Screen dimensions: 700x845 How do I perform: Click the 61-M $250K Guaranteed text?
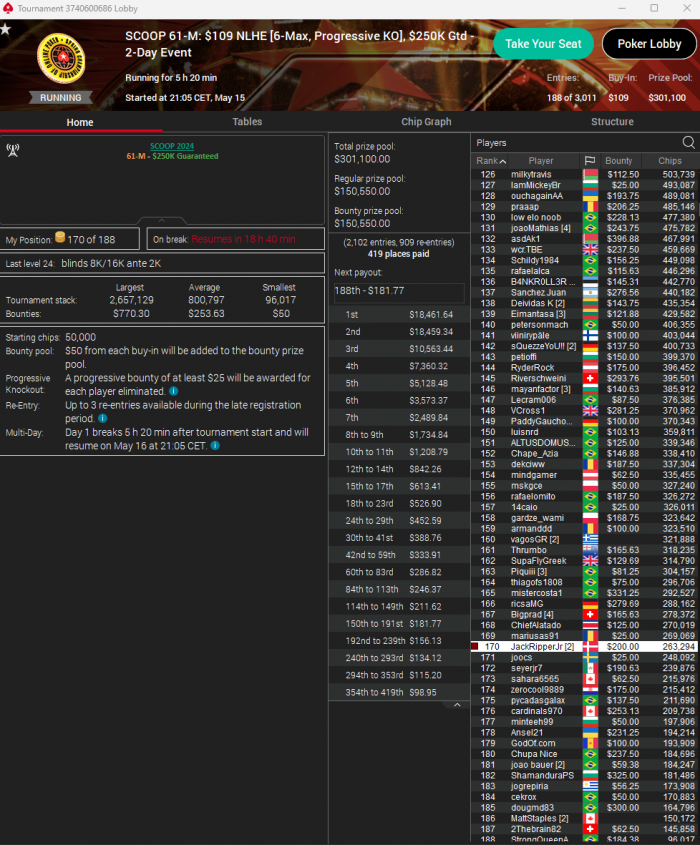(172, 156)
